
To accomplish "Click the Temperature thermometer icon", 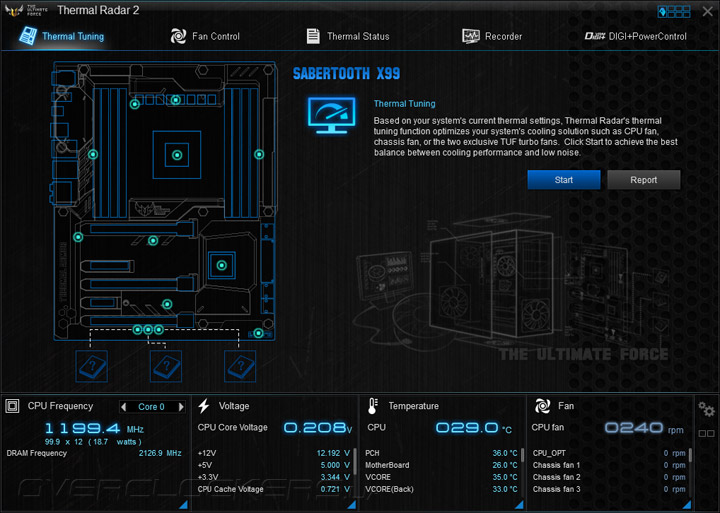I will point(372,406).
